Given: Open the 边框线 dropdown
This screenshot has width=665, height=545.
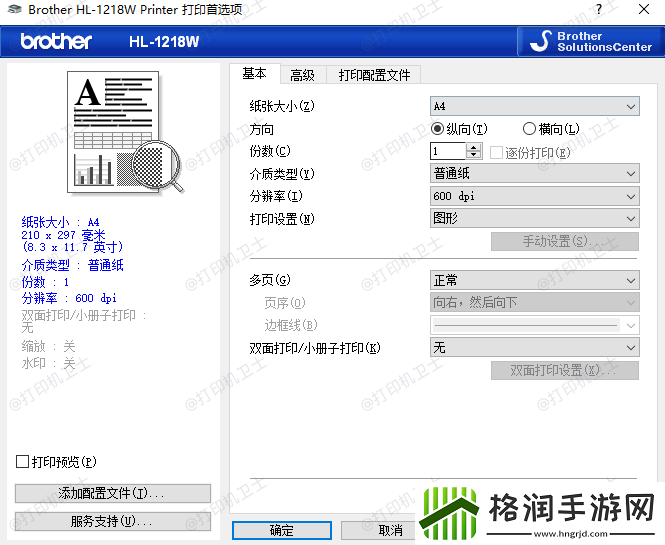Looking at the screenshot, I should tap(534, 325).
